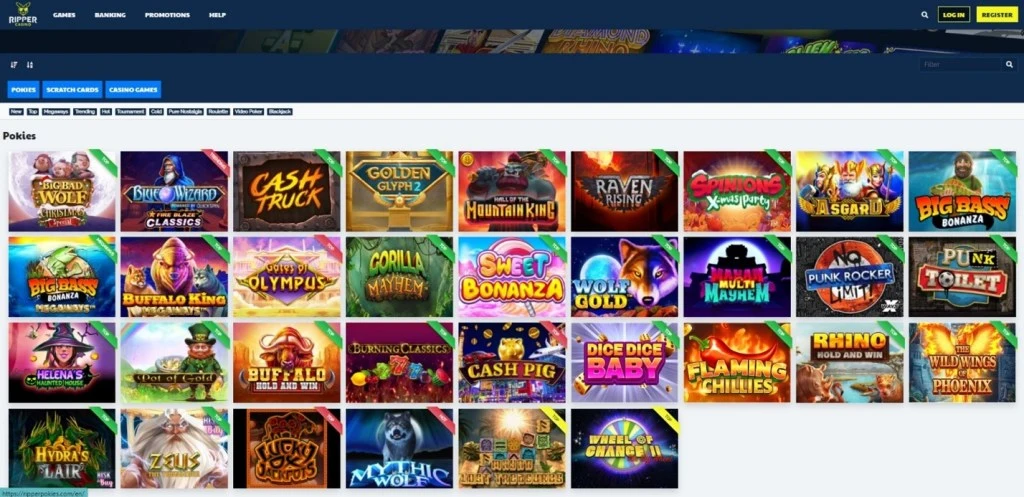The image size is (1024, 497).
Task: Click the alphabetical sort icon
Action: click(x=14, y=65)
